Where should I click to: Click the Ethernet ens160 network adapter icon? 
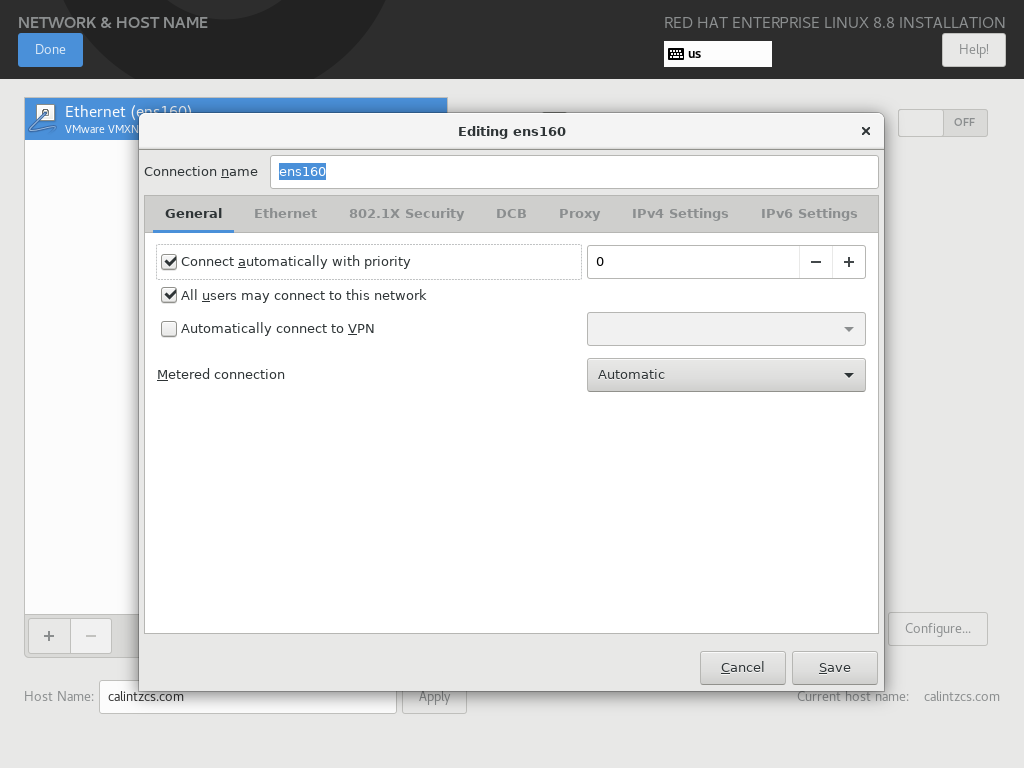pos(44,119)
